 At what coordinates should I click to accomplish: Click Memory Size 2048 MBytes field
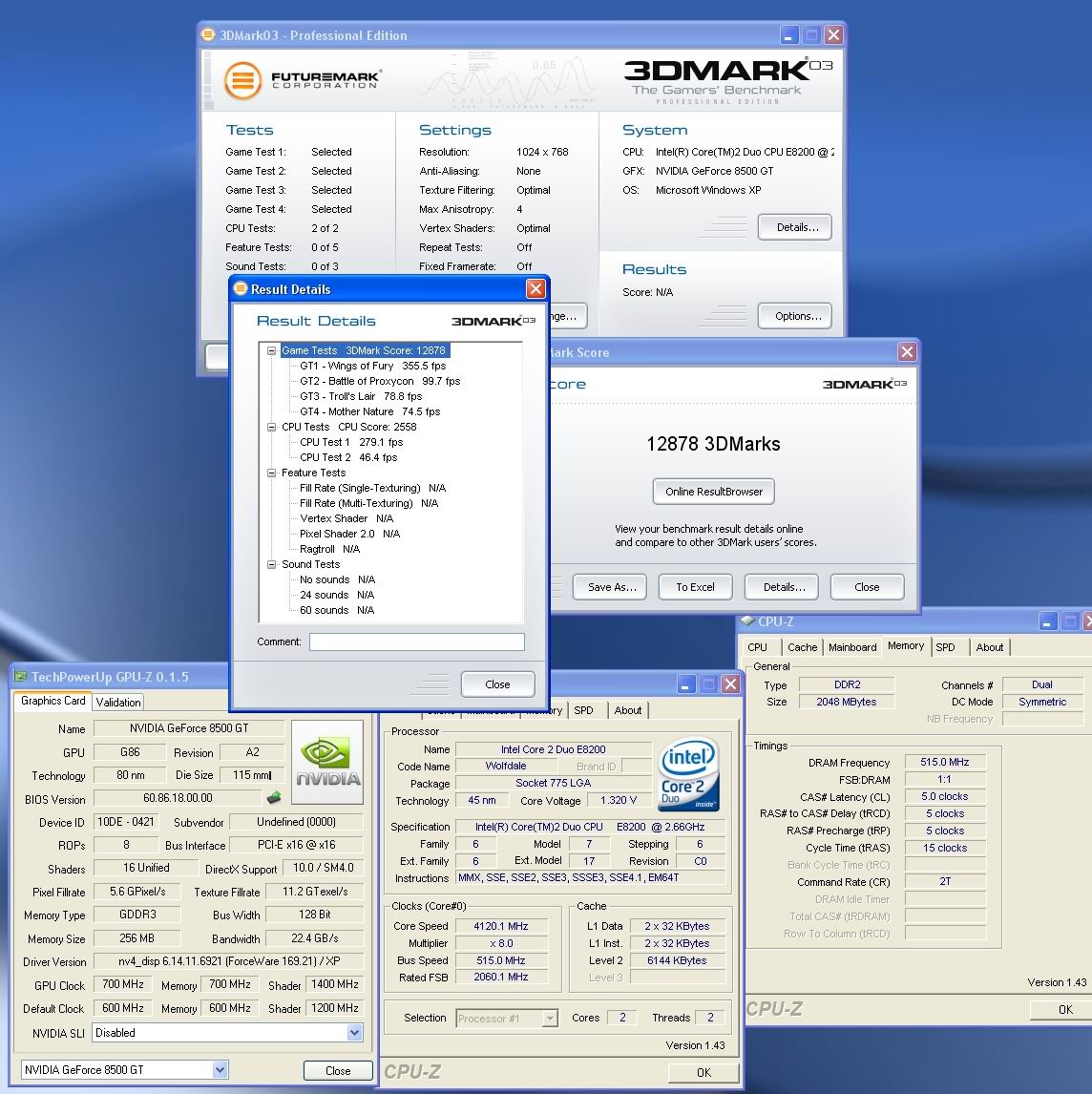(846, 702)
